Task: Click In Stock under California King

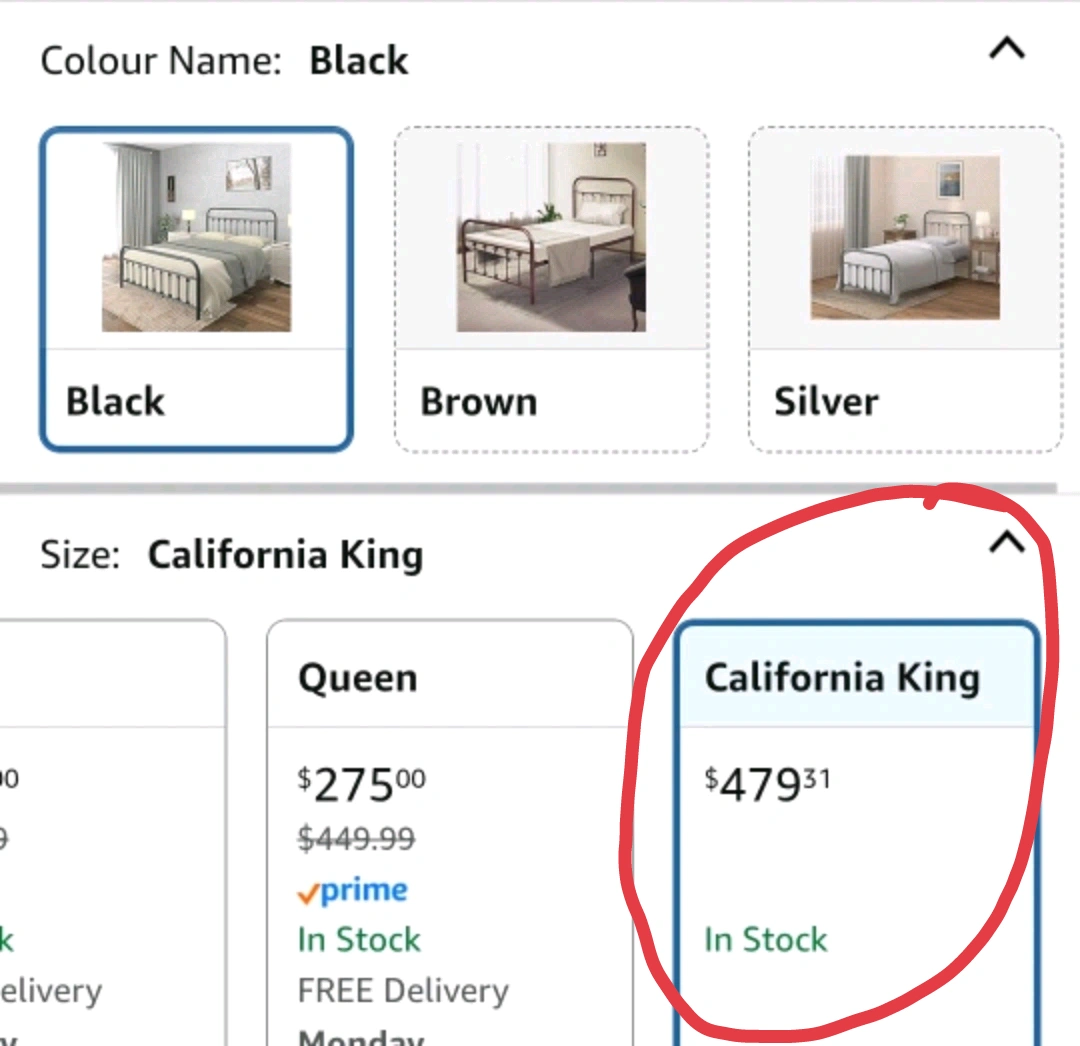Action: pyautogui.click(x=766, y=940)
